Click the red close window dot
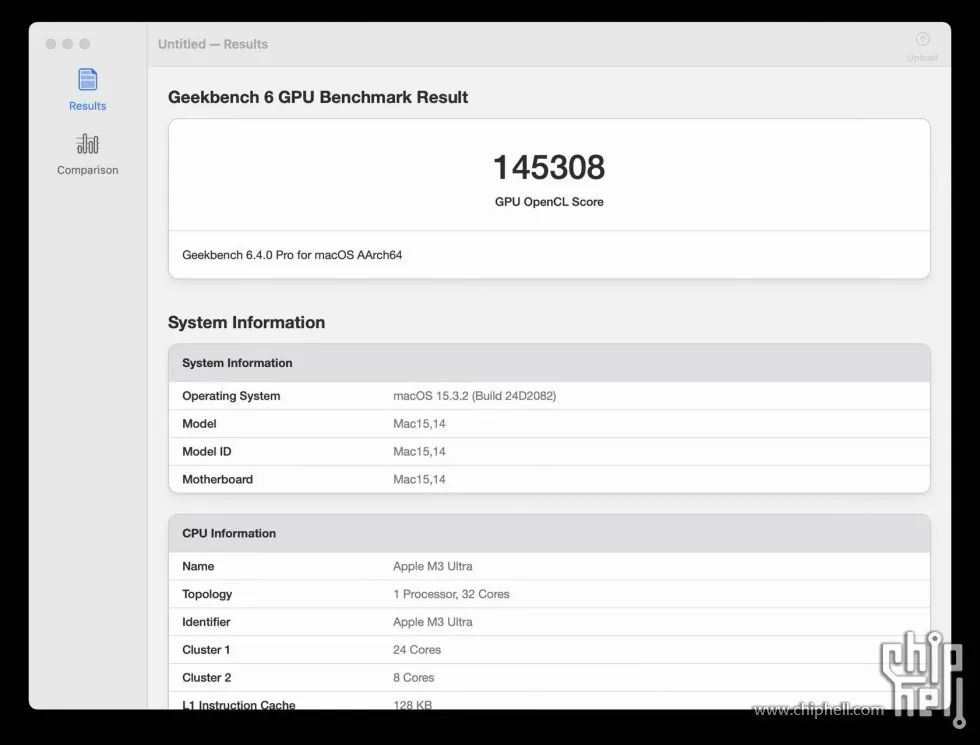The height and width of the screenshot is (745, 980). (x=51, y=44)
